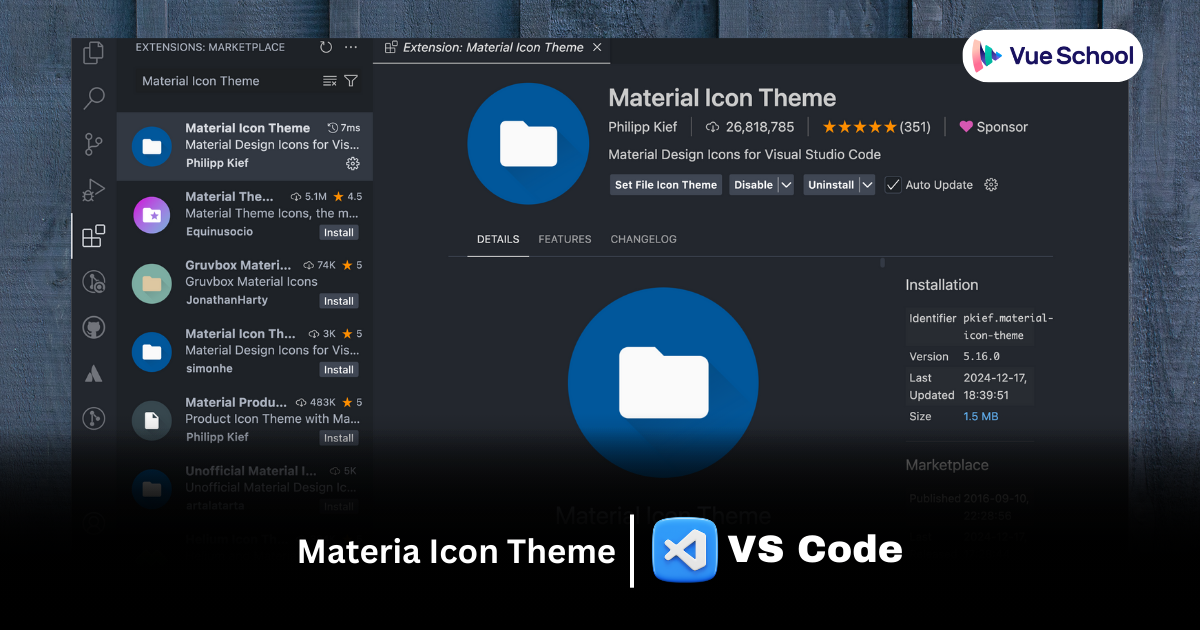The height and width of the screenshot is (630, 1200).
Task: Open Views and More Actions ellipsis menu
Action: pyautogui.click(x=351, y=47)
